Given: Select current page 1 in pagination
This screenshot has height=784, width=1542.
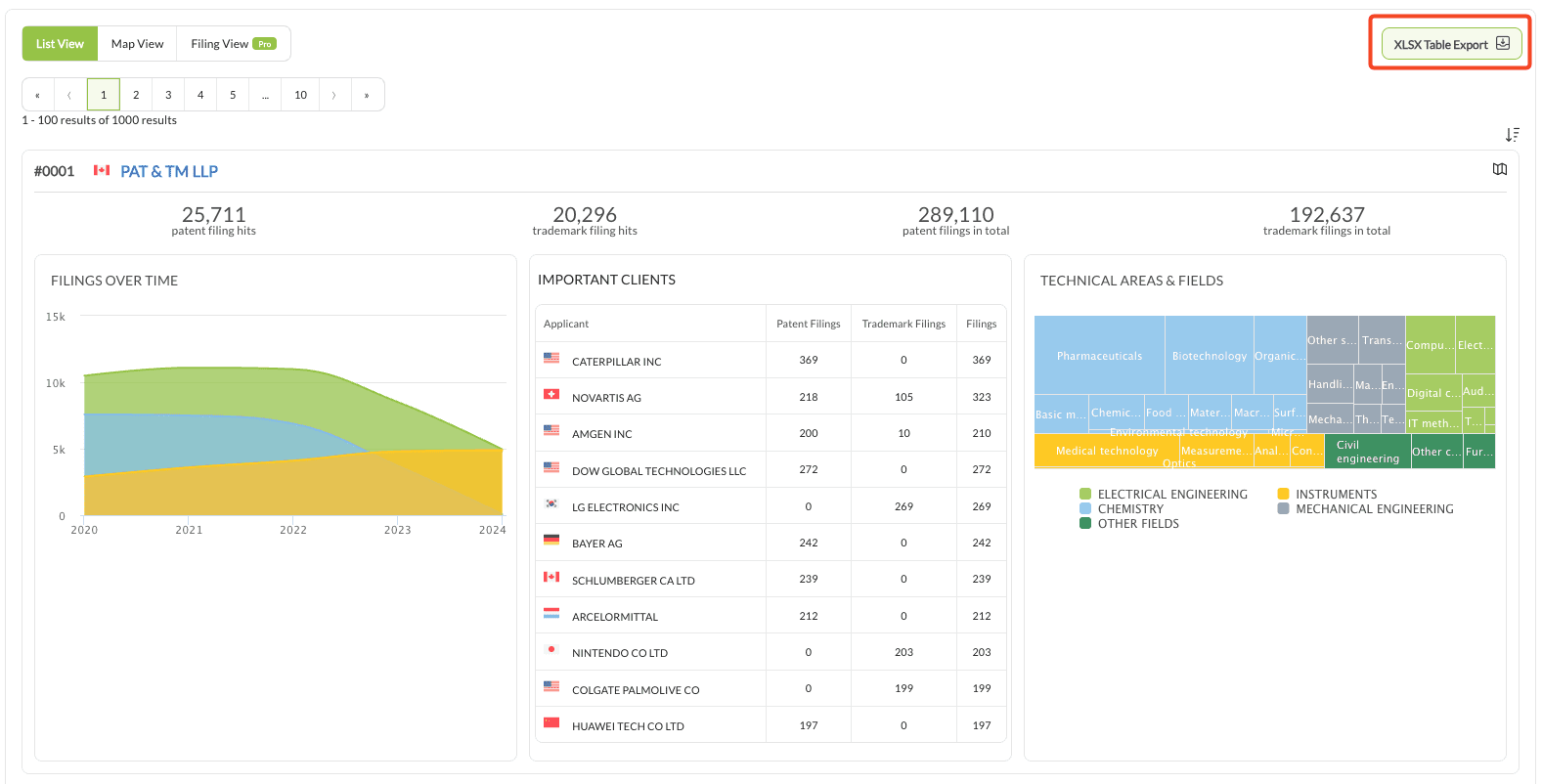Looking at the screenshot, I should click(x=104, y=95).
